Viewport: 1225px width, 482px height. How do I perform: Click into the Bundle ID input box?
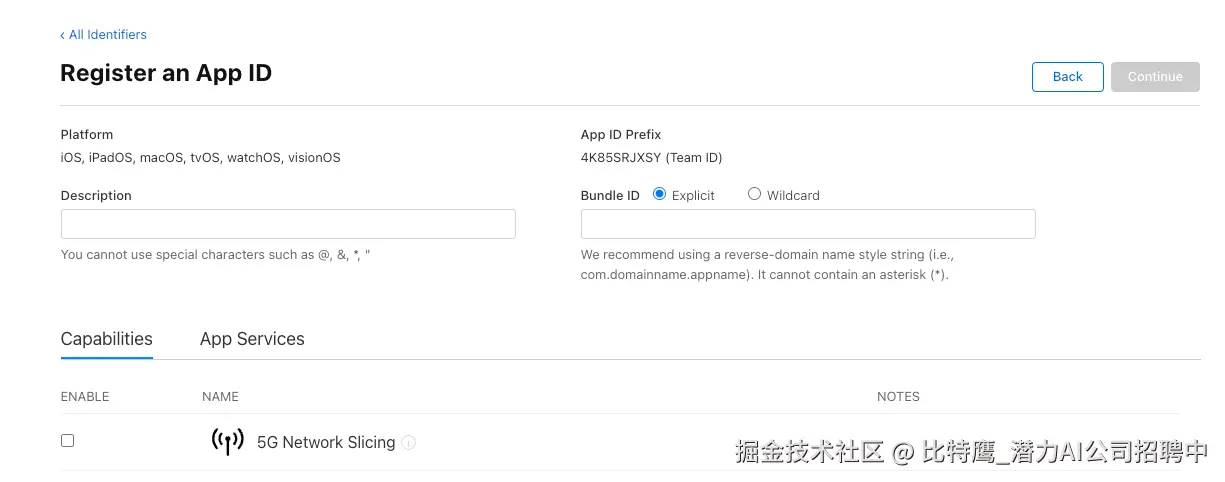click(x=808, y=224)
